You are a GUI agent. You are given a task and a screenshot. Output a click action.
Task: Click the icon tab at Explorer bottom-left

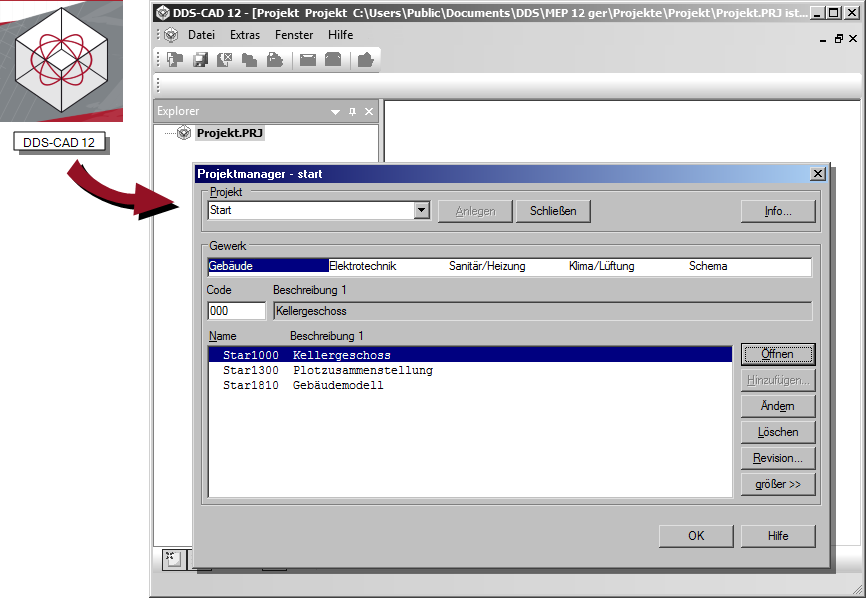click(x=171, y=559)
